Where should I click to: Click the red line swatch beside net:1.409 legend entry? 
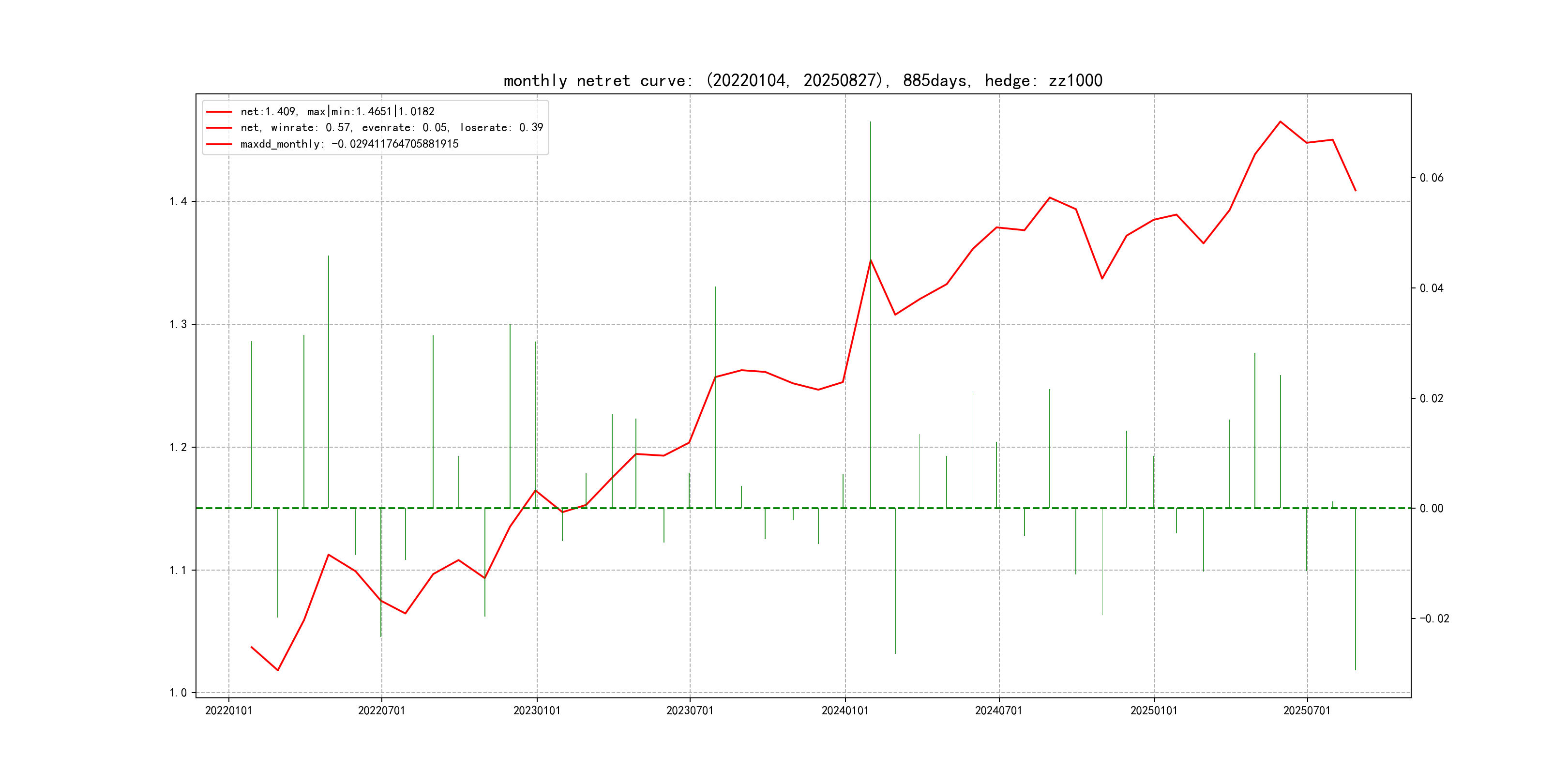point(219,112)
